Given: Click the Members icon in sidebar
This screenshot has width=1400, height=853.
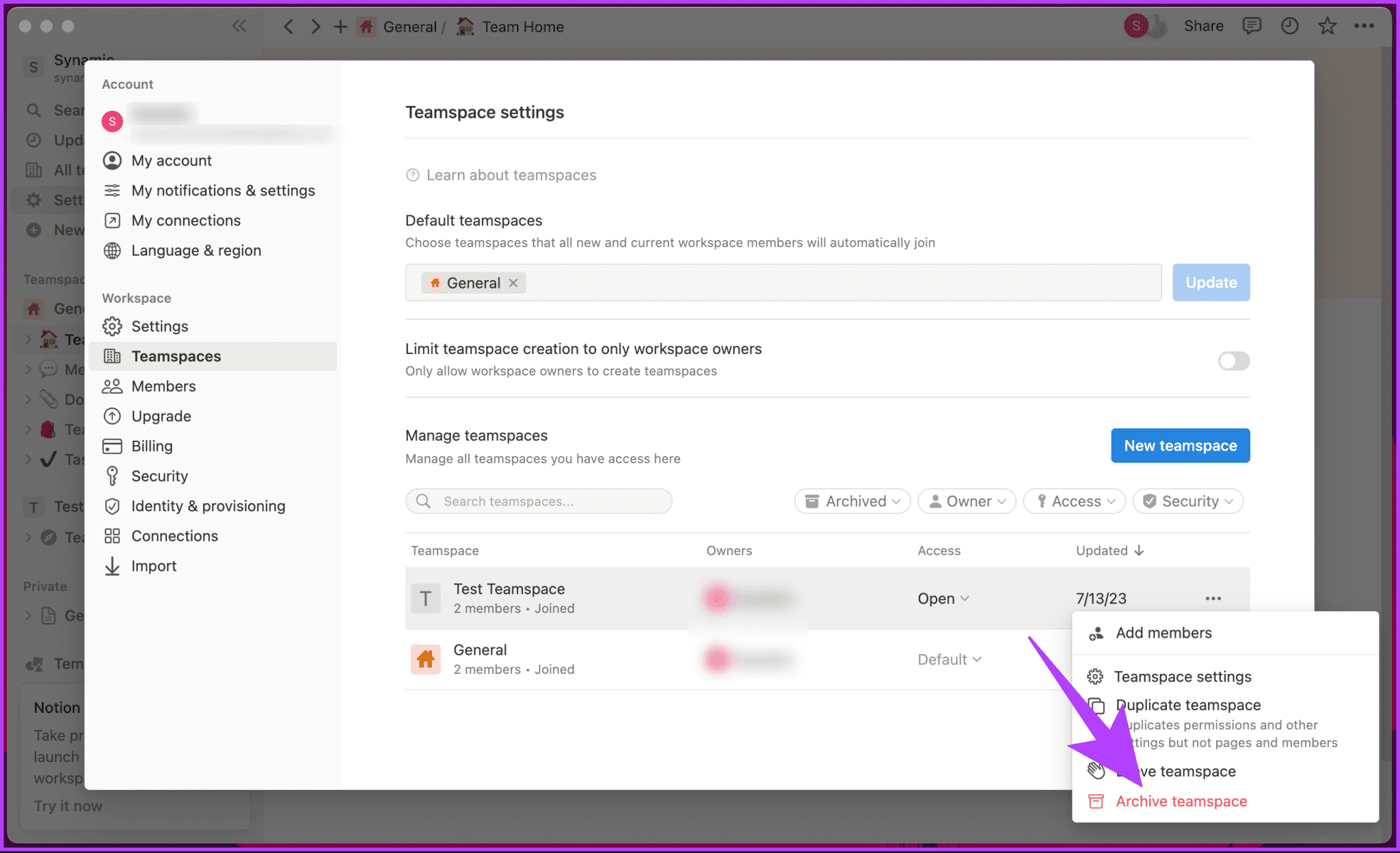Looking at the screenshot, I should coord(112,385).
